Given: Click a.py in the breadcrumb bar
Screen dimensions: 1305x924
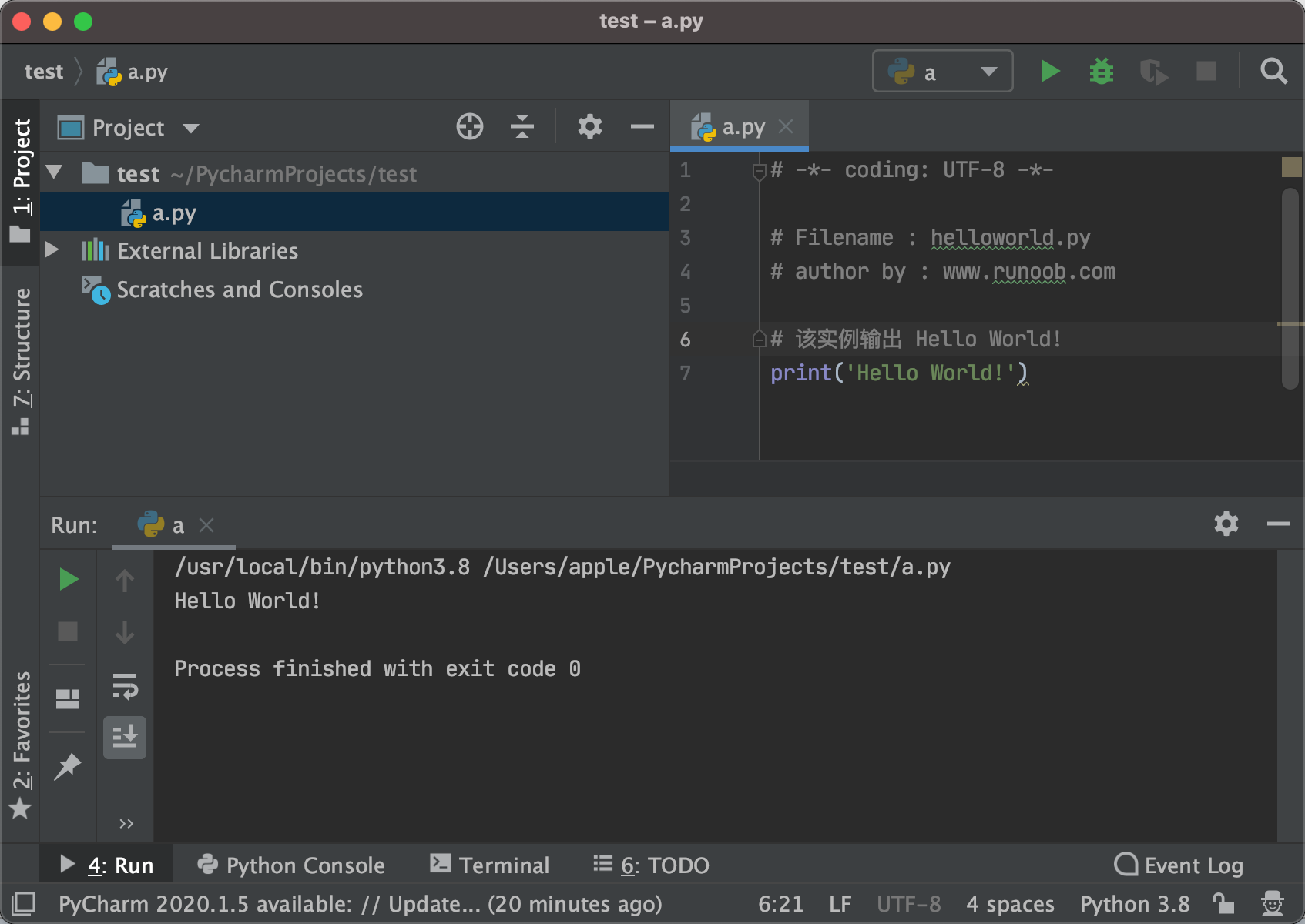Looking at the screenshot, I should [x=132, y=72].
